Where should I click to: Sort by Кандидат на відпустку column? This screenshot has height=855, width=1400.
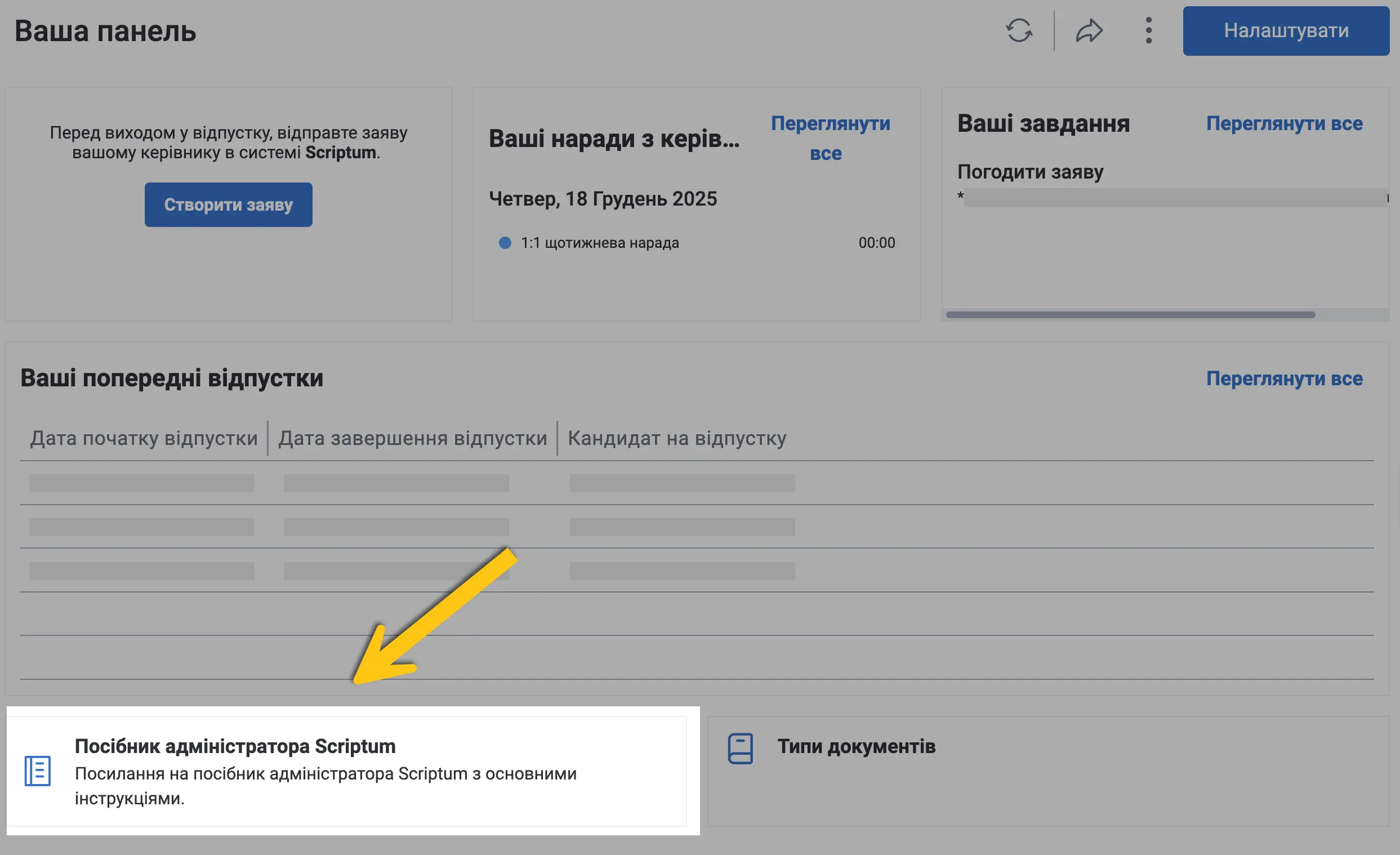point(677,438)
